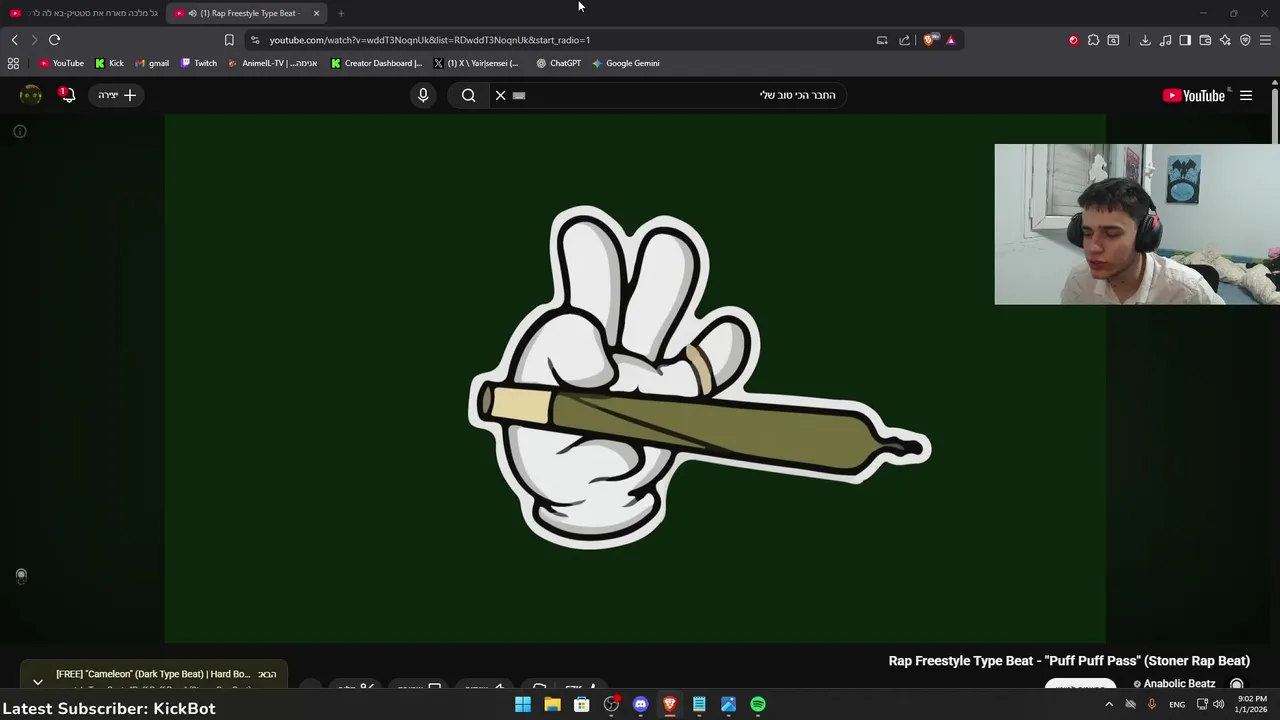Viewport: 1280px width, 720px height.
Task: Open the Brave main hamburger menu
Action: coord(1265,40)
